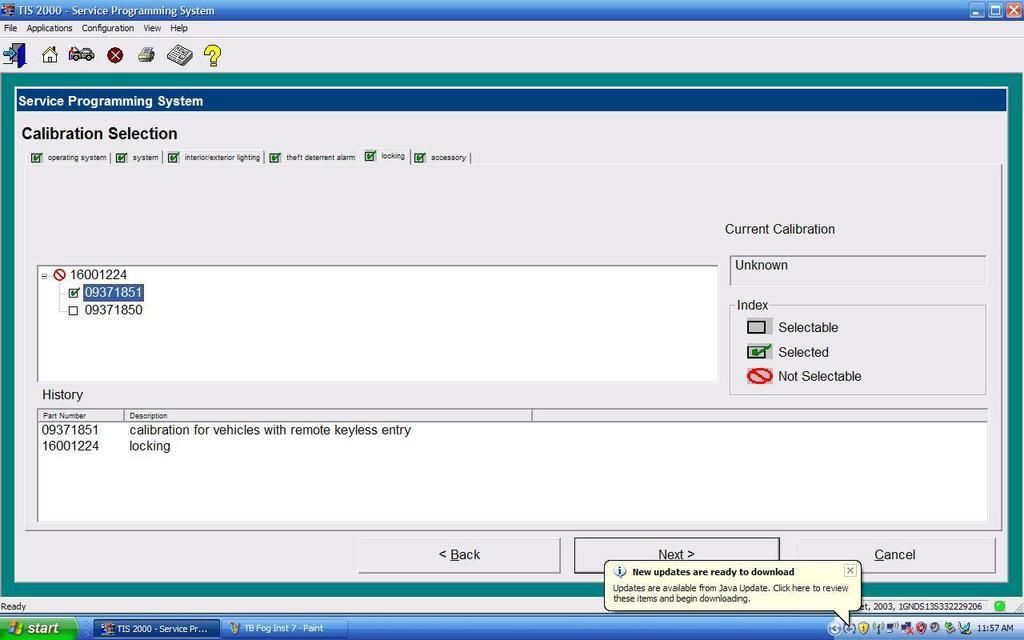Open the theft deterrent alarm tab

point(312,157)
